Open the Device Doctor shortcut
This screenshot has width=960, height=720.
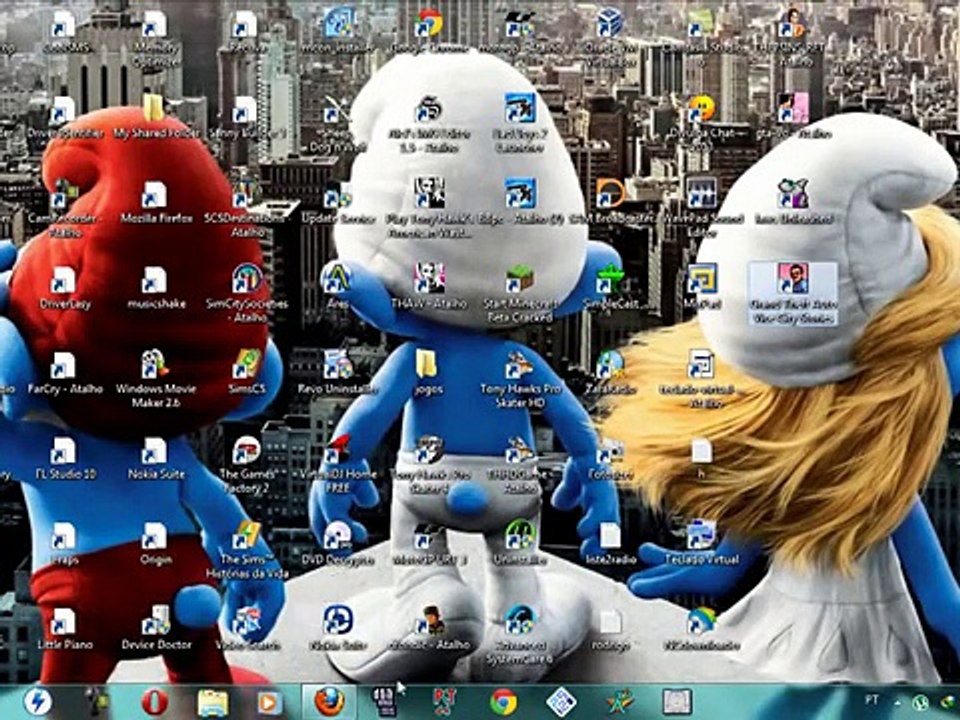click(x=156, y=628)
